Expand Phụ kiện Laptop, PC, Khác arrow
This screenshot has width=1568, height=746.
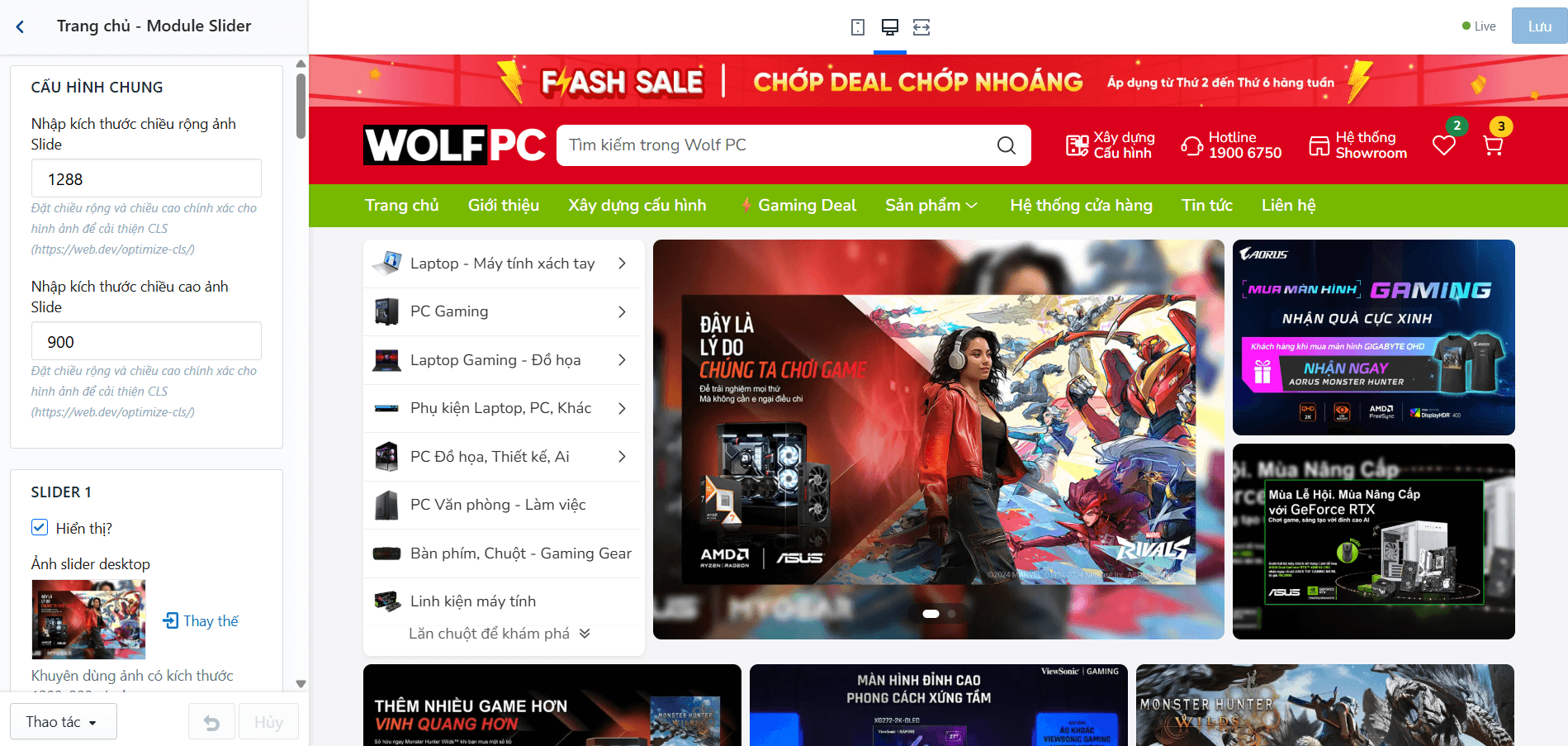[622, 408]
